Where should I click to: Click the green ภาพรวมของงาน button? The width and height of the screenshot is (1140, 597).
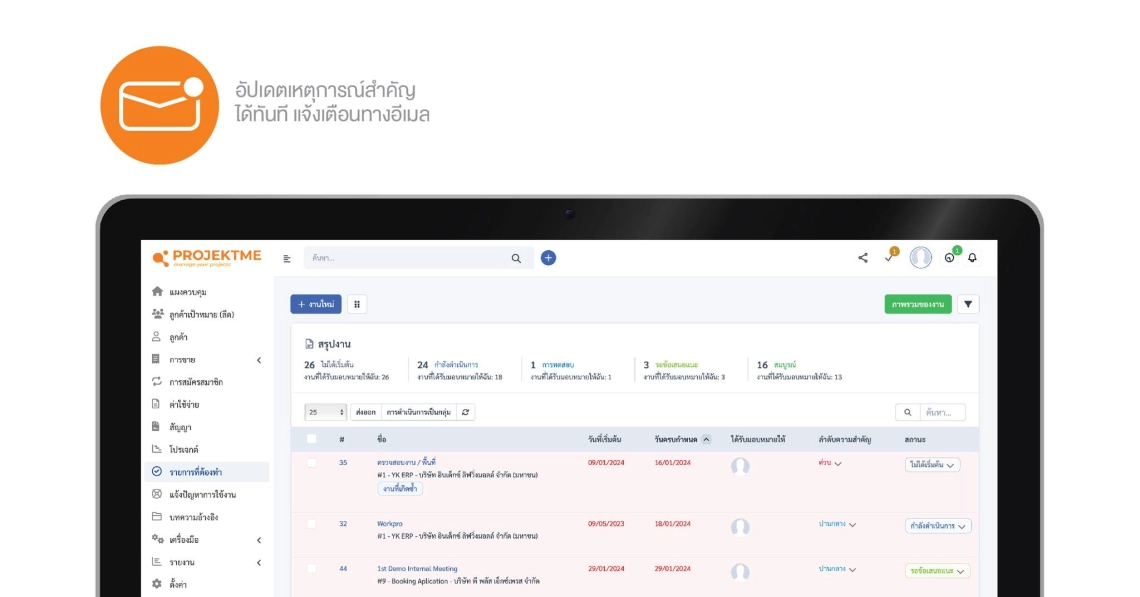click(918, 304)
